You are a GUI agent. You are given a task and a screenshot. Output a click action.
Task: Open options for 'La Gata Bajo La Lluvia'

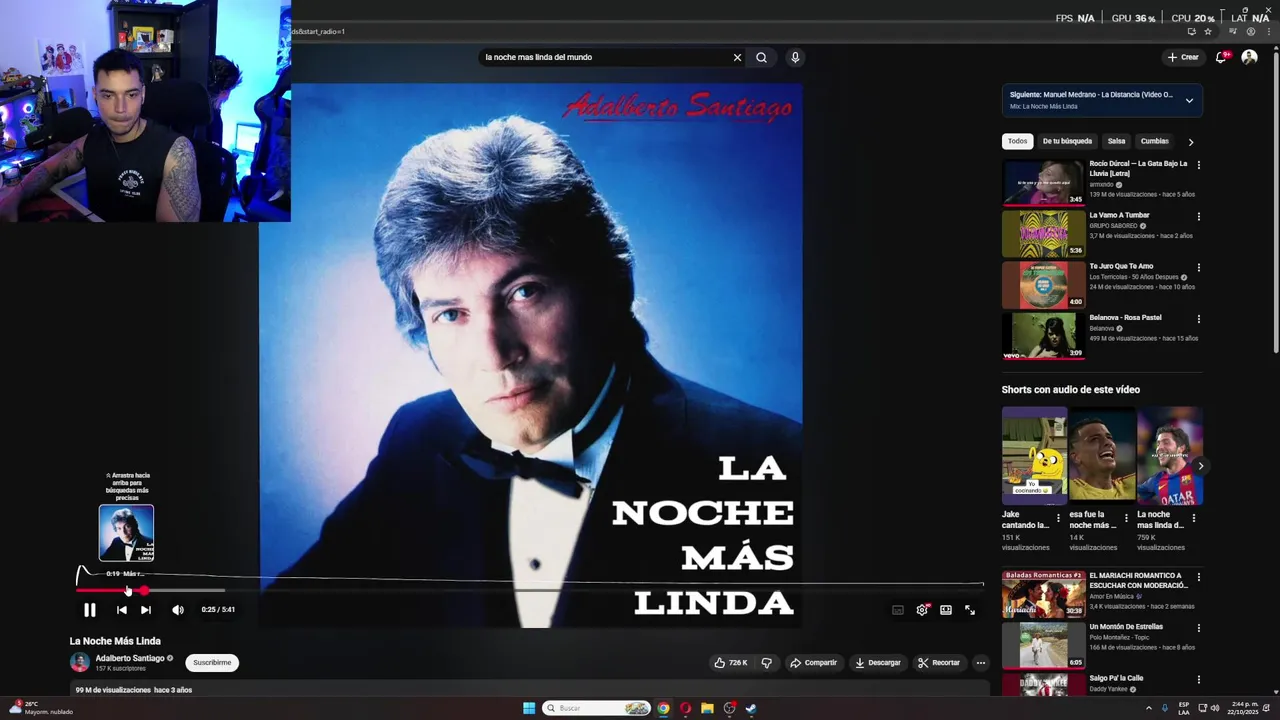coord(1198,165)
